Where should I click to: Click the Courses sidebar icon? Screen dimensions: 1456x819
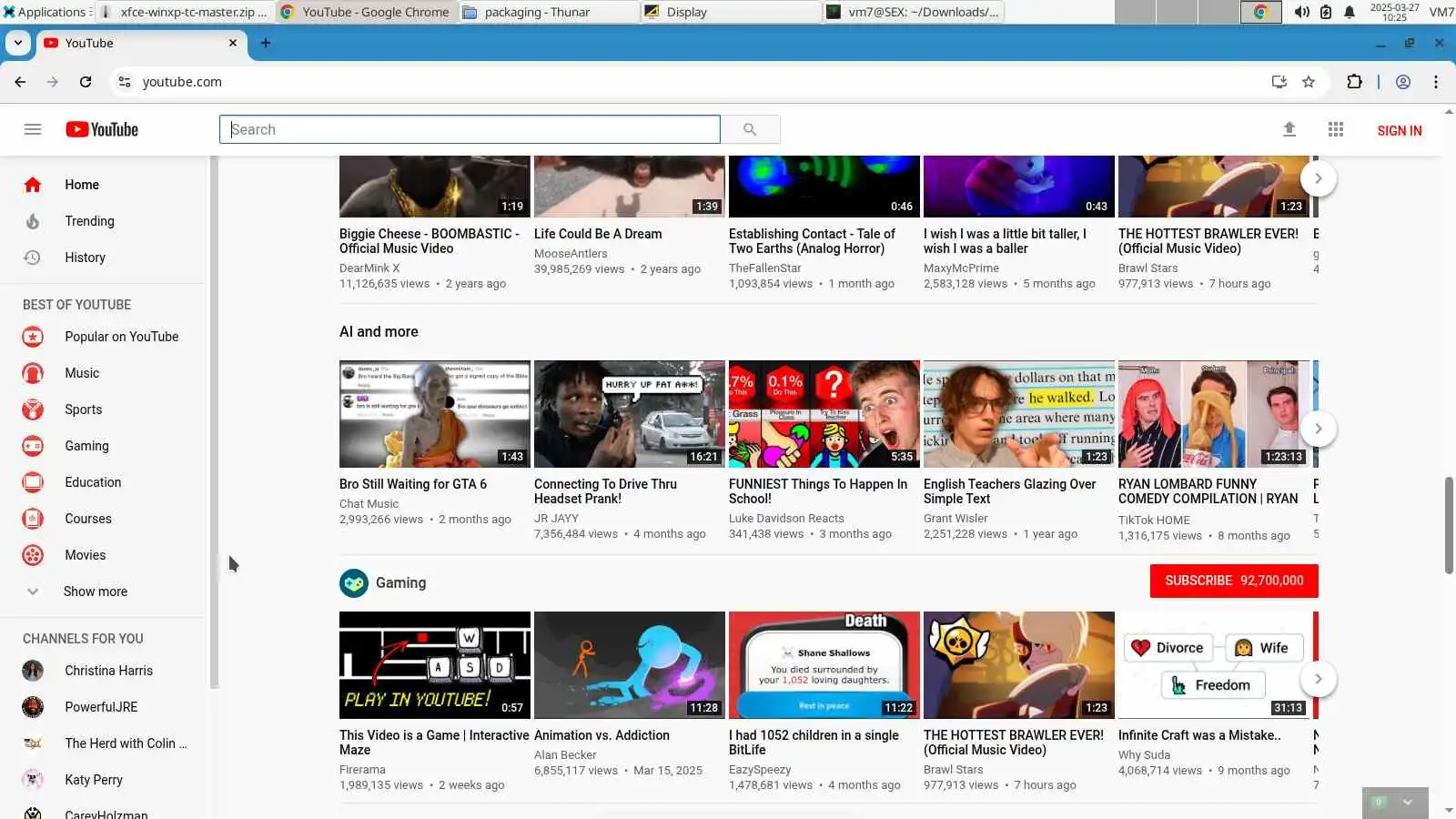33,519
